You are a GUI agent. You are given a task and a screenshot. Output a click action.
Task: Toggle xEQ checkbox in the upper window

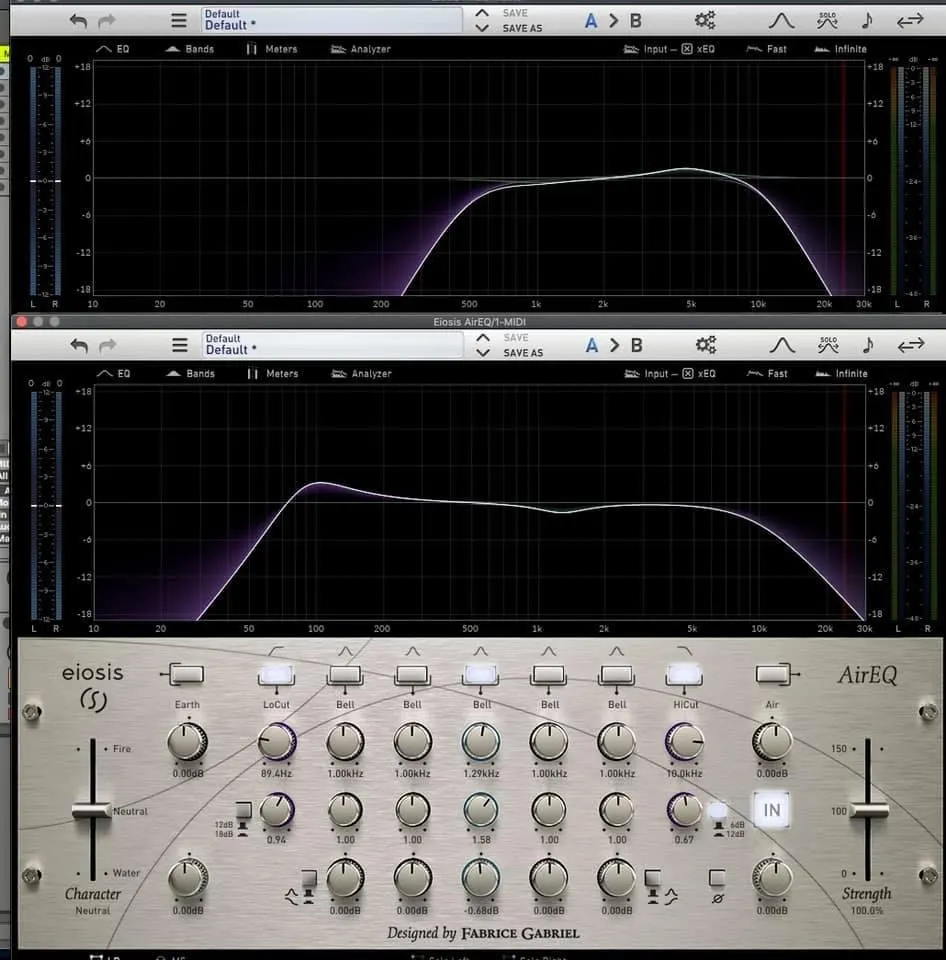click(687, 49)
